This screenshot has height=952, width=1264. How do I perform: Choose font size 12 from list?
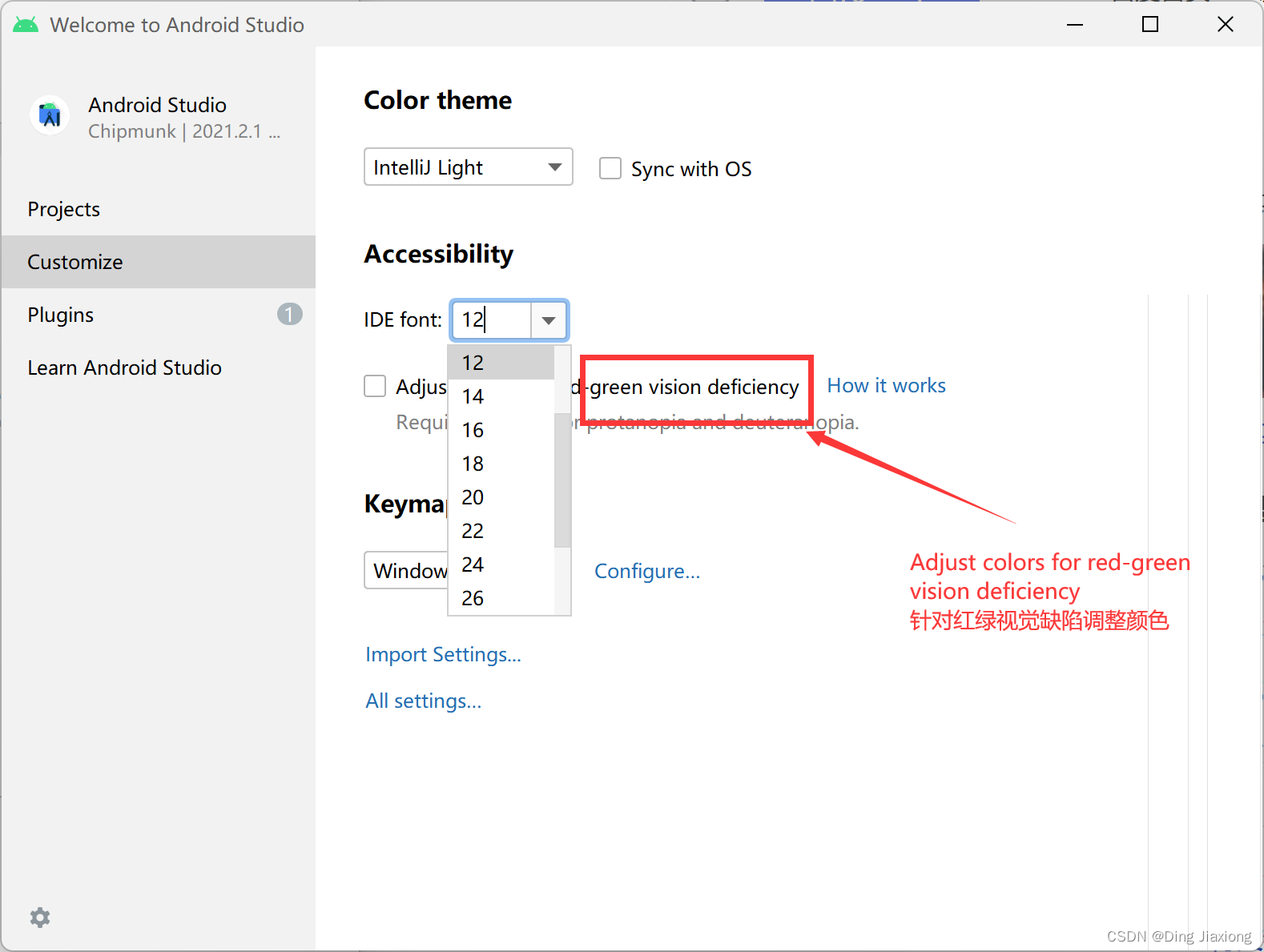point(501,363)
